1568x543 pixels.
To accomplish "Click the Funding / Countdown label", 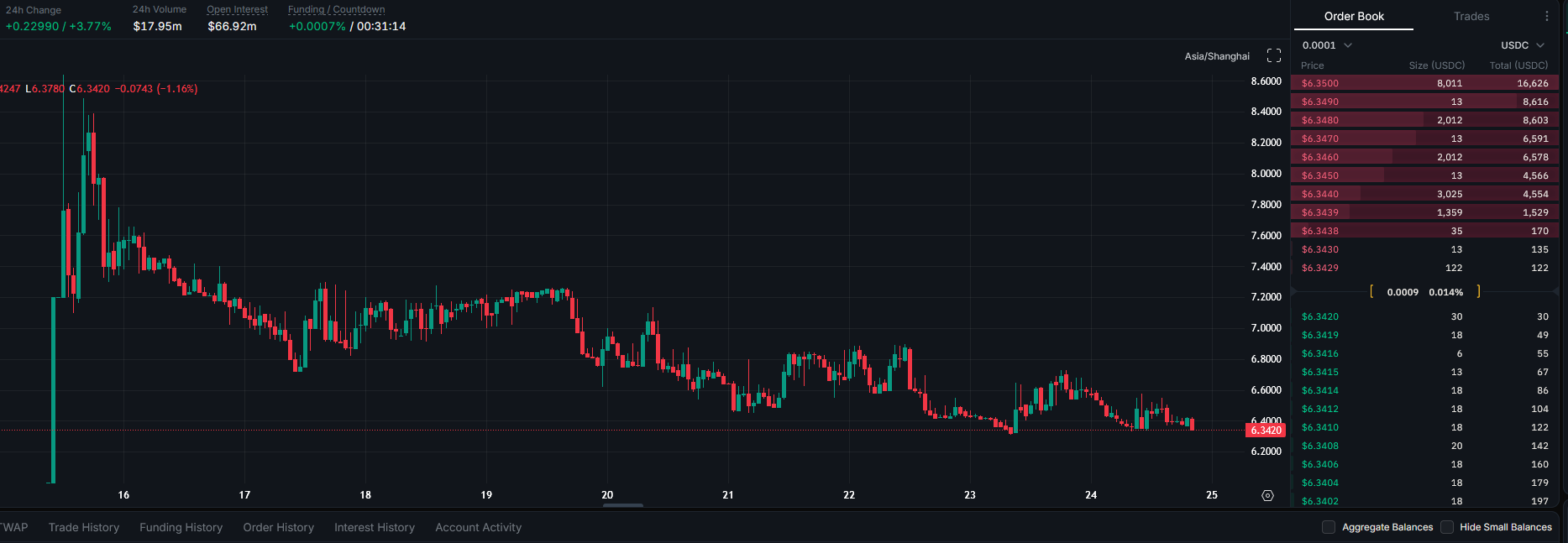I will [x=337, y=9].
